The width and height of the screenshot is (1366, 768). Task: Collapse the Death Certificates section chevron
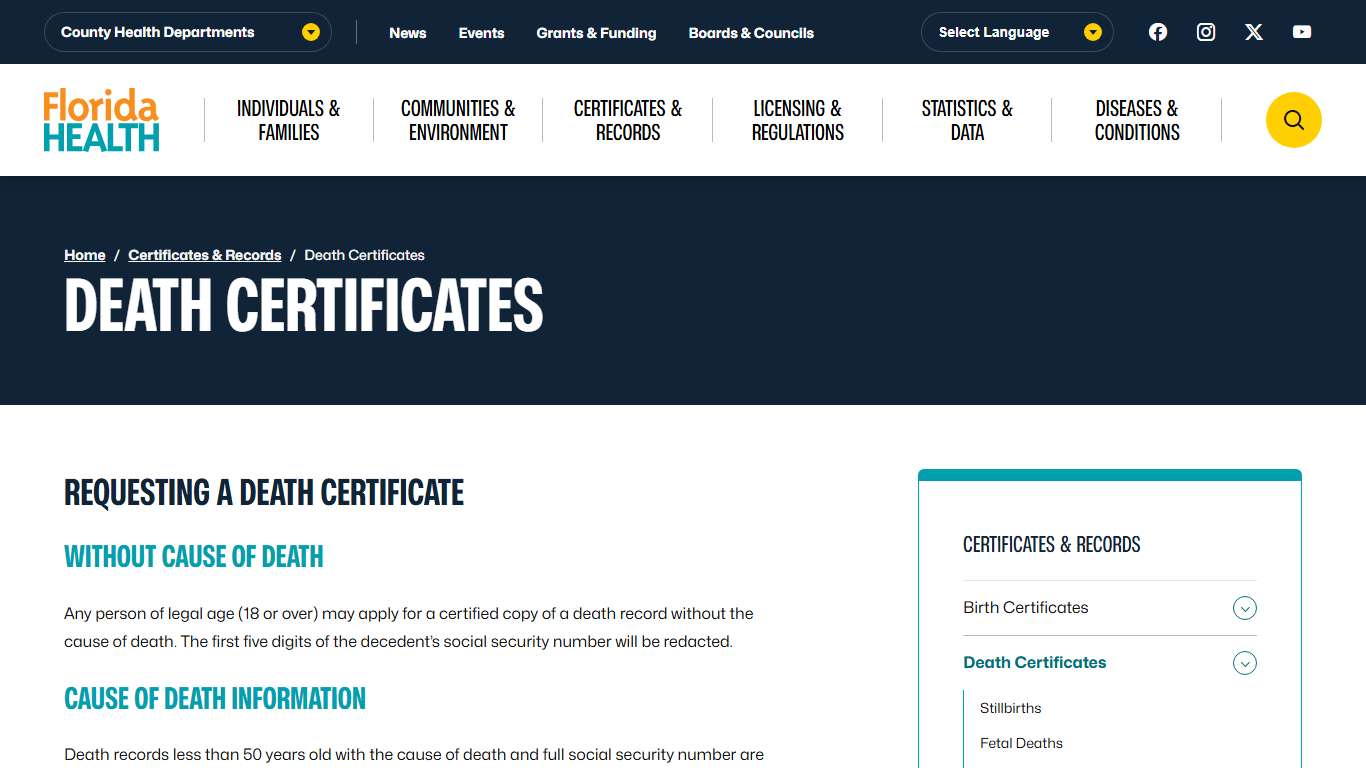pos(1244,662)
